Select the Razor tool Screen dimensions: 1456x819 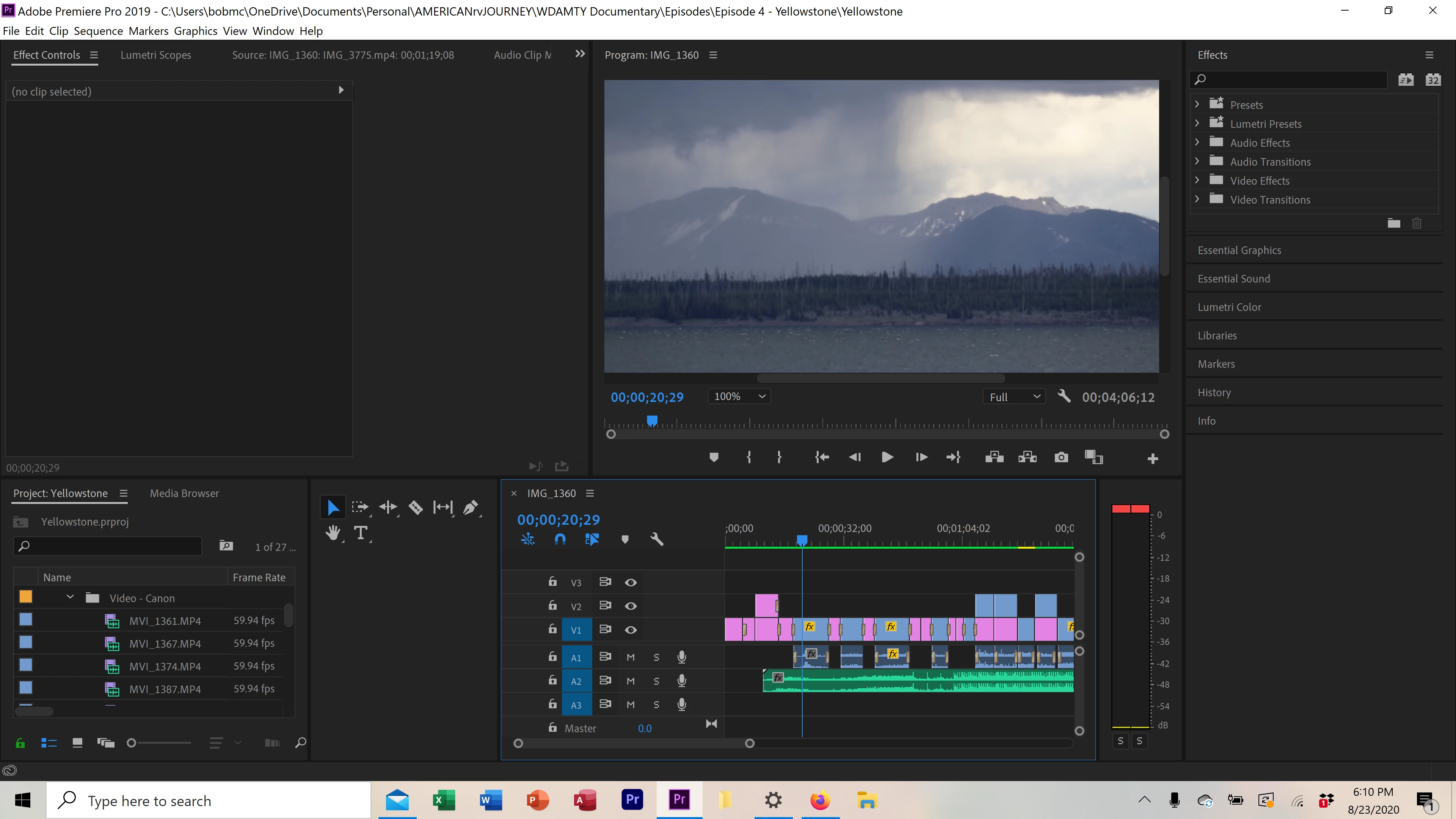tap(416, 508)
